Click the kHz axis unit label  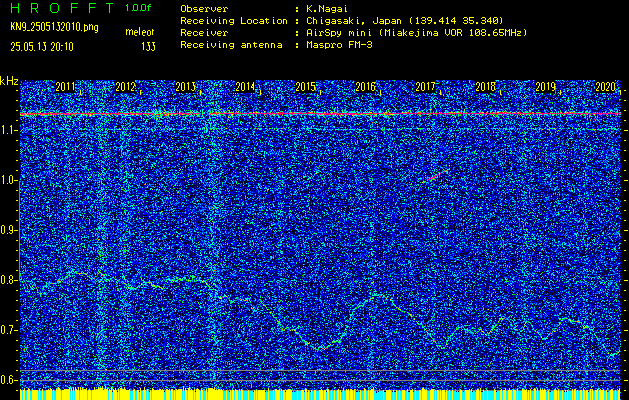click(x=9, y=81)
